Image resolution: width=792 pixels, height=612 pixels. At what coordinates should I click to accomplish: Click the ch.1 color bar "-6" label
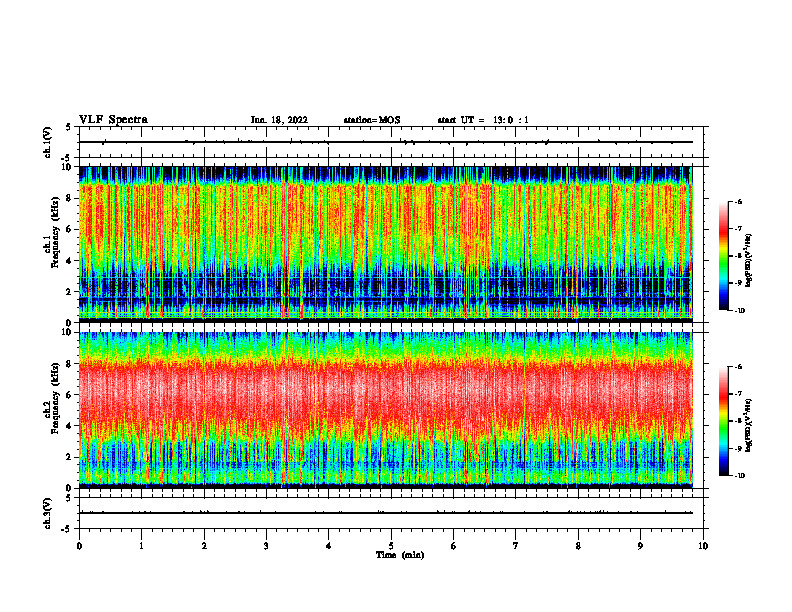pos(737,201)
